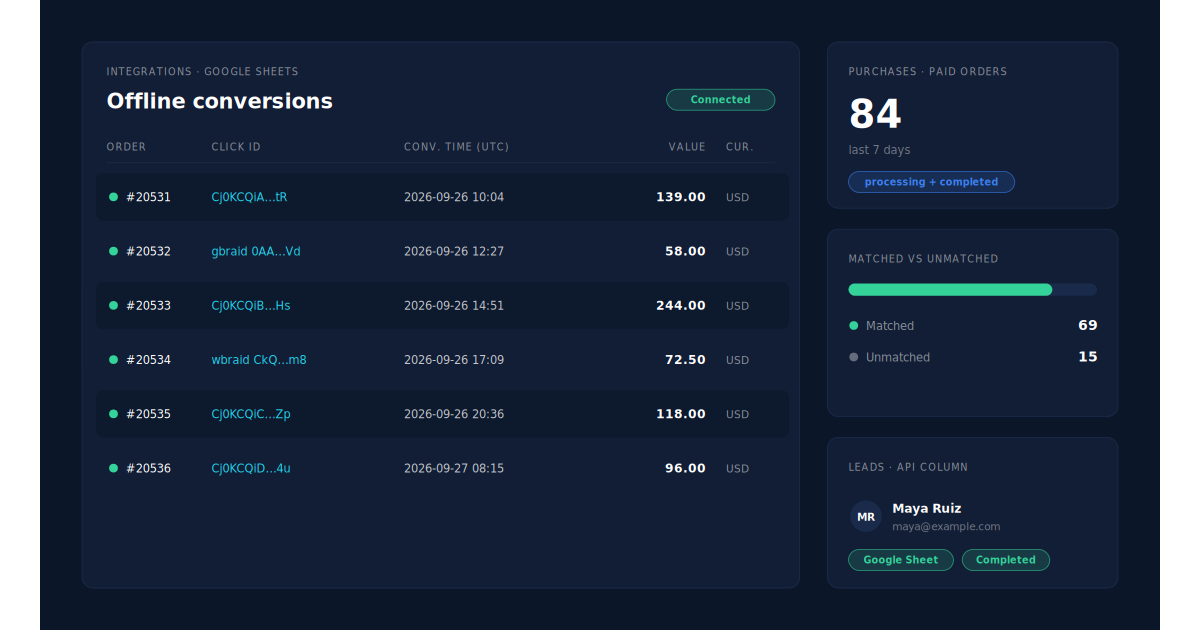Viewport: 1200px width, 630px height.
Task: Click USD in the #20536 row
Action: 737,469
